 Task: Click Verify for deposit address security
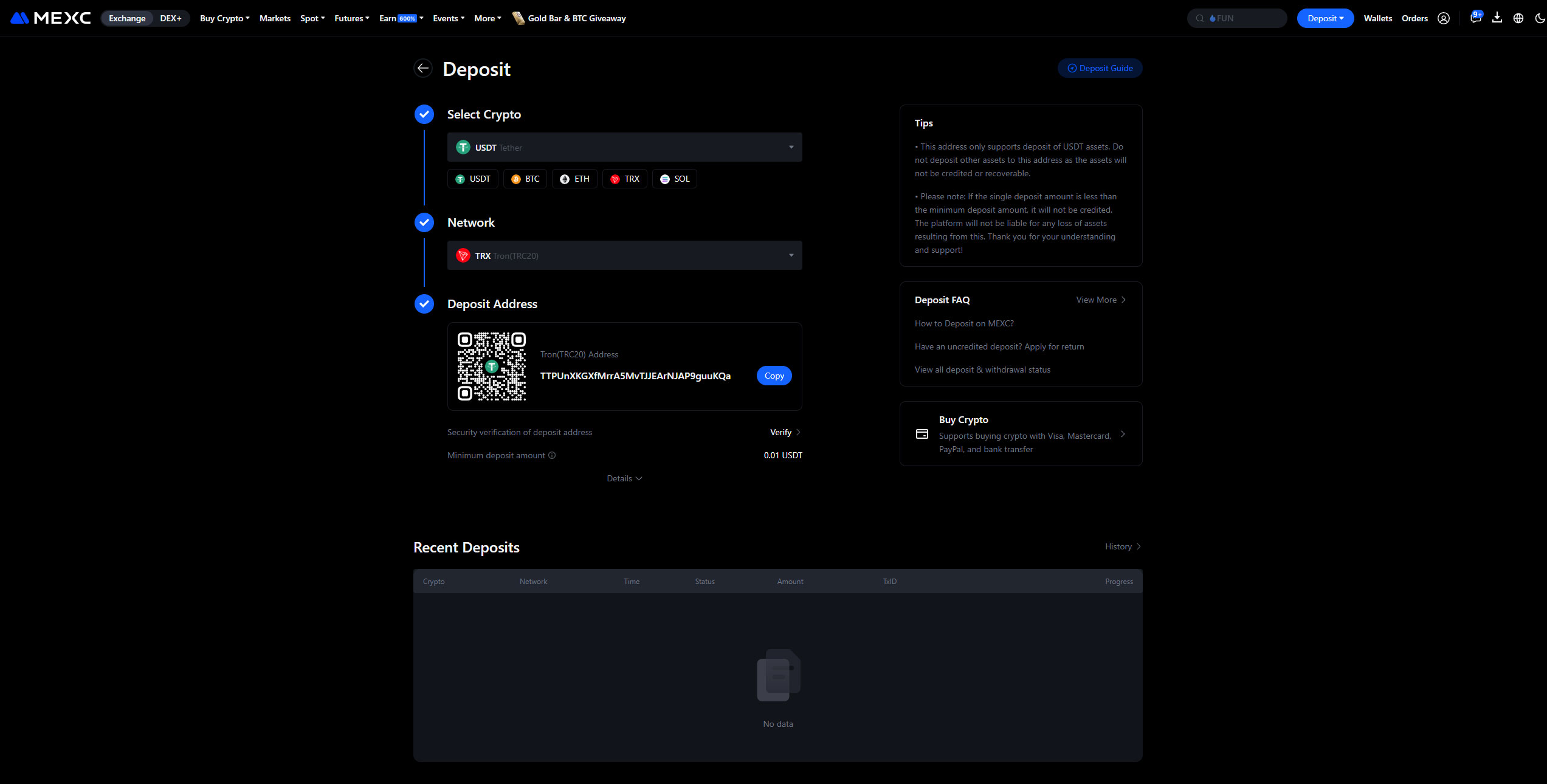(x=785, y=432)
